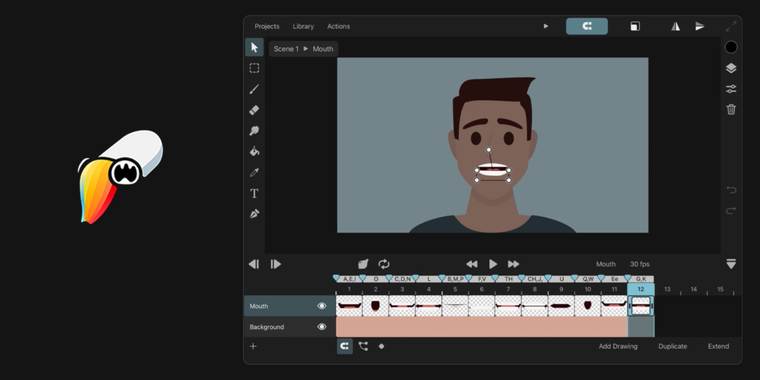Hide the Mouth layer with eye icon
Image resolution: width=760 pixels, height=380 pixels.
(x=322, y=306)
